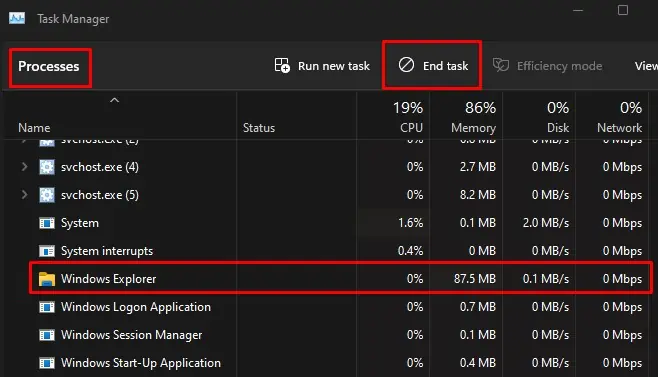The image size is (658, 377).
Task: Maximize the Task Manager window
Action: click(623, 10)
